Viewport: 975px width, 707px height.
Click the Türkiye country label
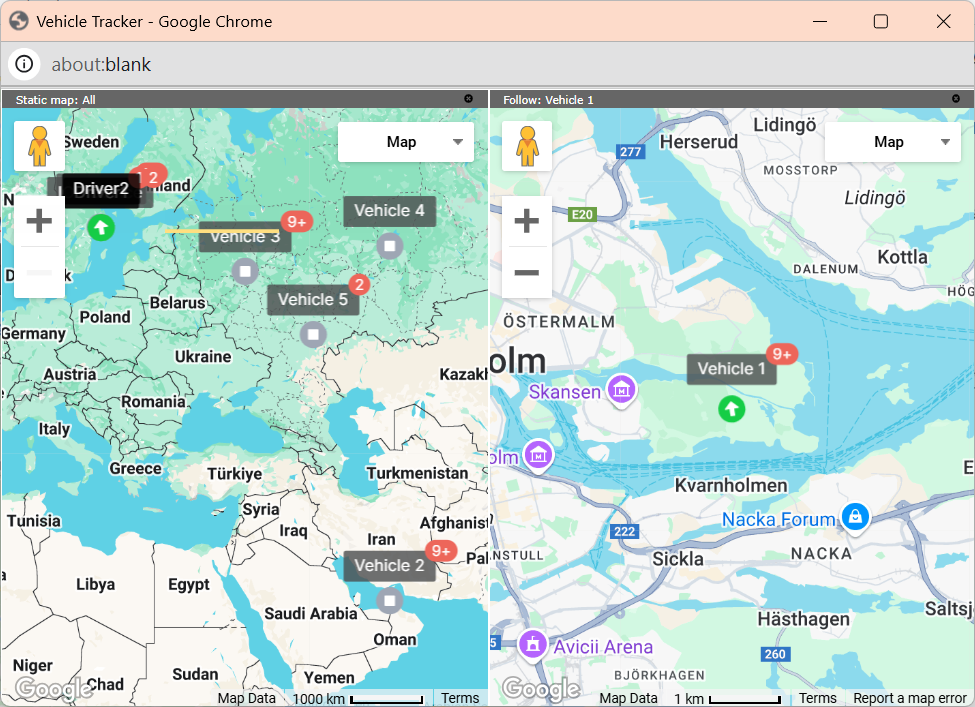tap(234, 474)
